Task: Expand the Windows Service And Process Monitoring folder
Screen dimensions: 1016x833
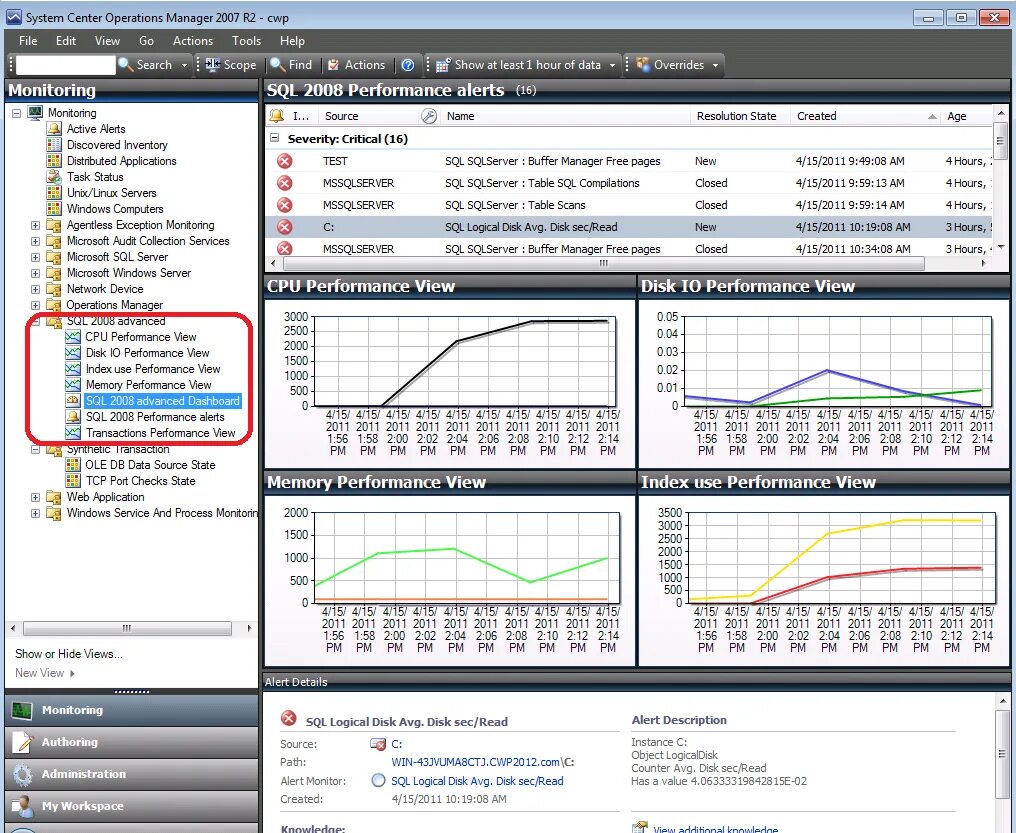Action: pyautogui.click(x=35, y=514)
